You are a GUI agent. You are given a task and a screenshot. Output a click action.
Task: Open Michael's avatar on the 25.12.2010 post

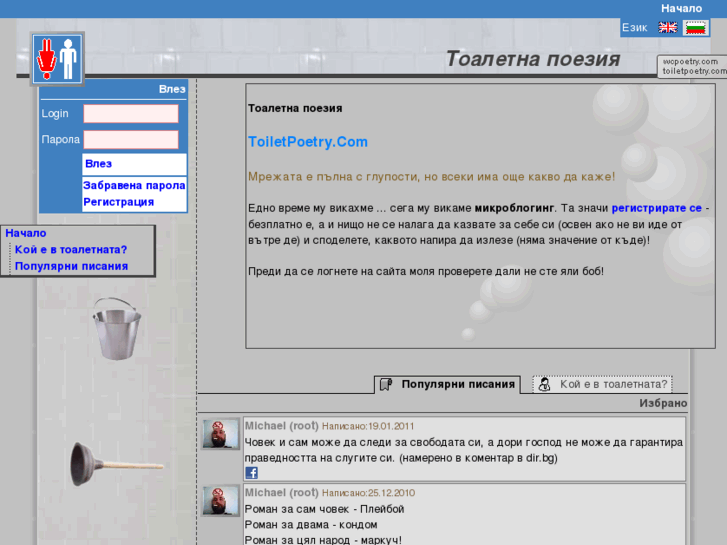[220, 500]
